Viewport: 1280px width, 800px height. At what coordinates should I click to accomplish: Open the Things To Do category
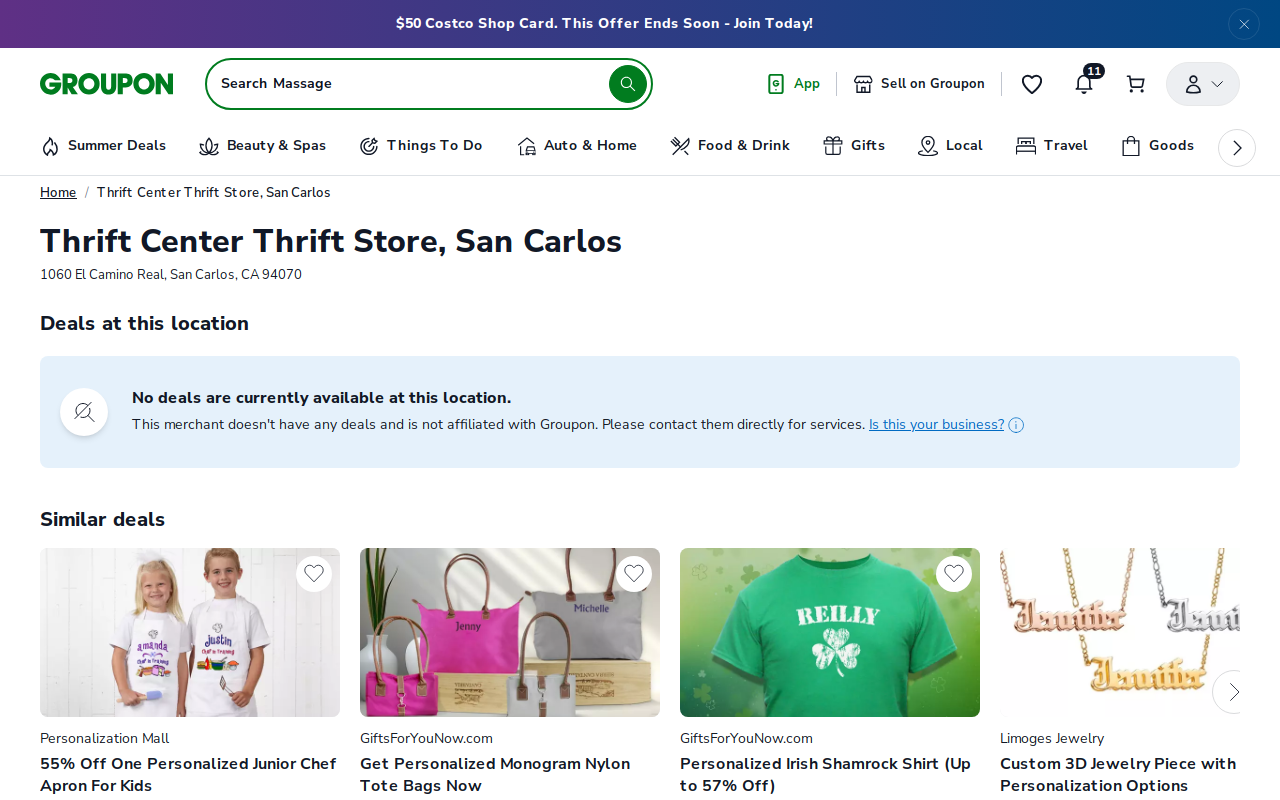click(421, 146)
